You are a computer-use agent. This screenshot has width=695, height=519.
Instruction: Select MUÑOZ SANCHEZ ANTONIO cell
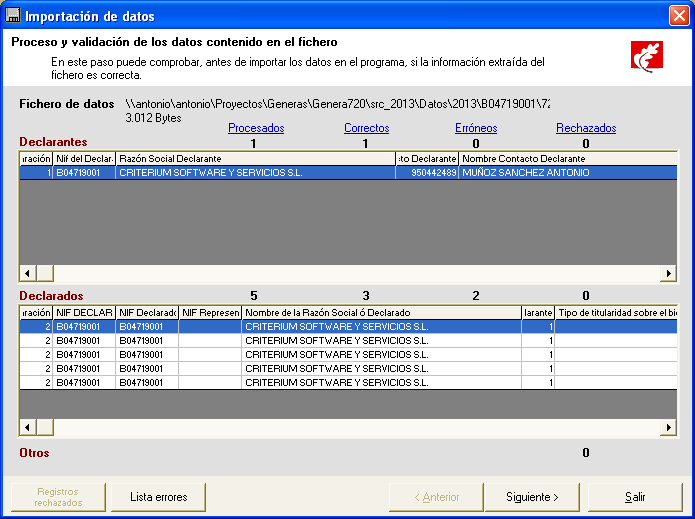(568, 172)
